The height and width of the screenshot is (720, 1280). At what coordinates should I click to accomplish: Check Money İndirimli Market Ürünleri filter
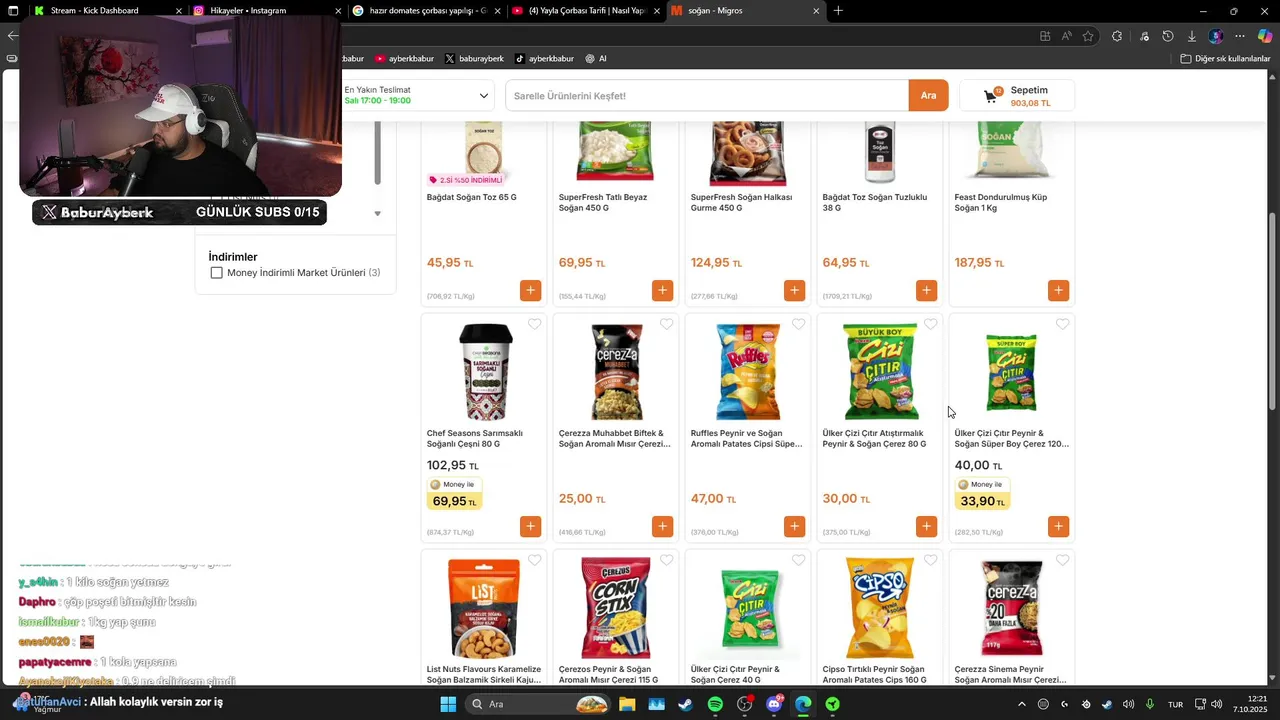[x=216, y=273]
